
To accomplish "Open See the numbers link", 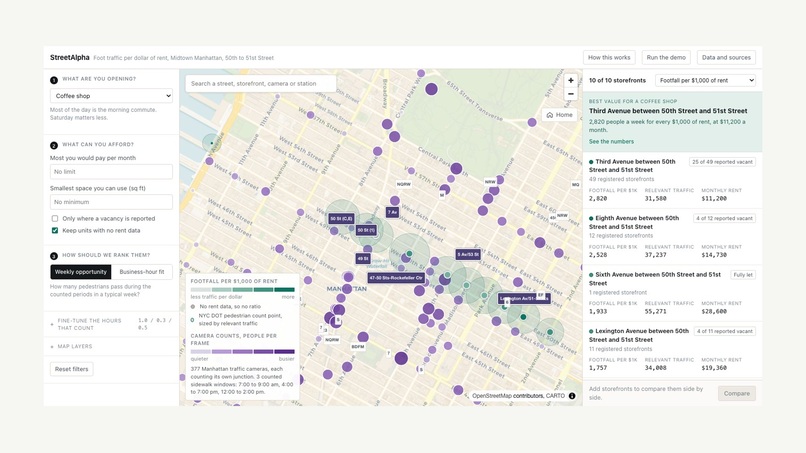I will [611, 141].
